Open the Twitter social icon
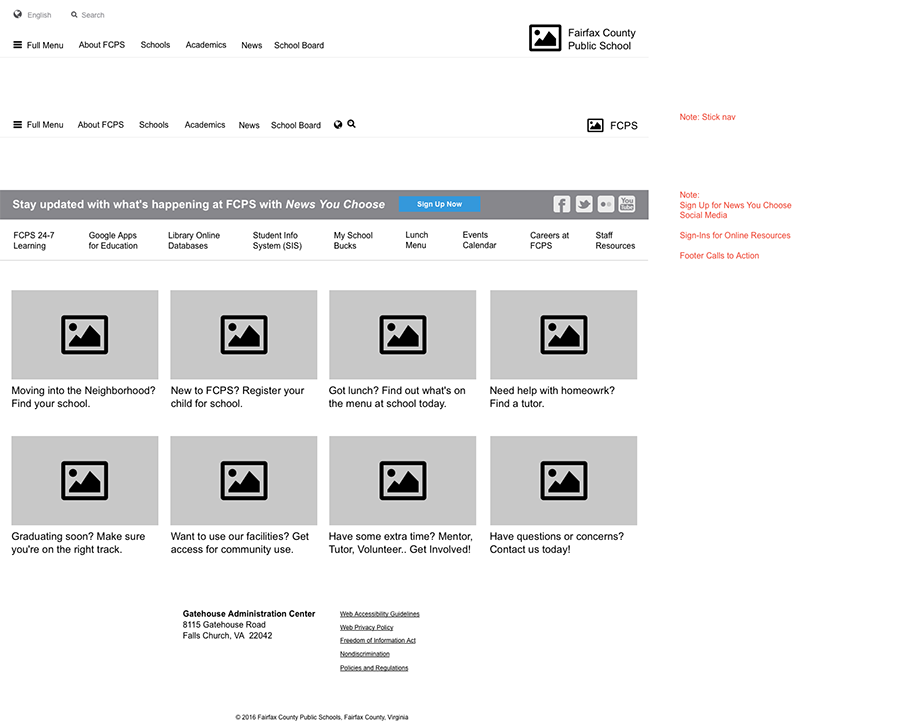The width and height of the screenshot is (900, 721). pos(584,204)
